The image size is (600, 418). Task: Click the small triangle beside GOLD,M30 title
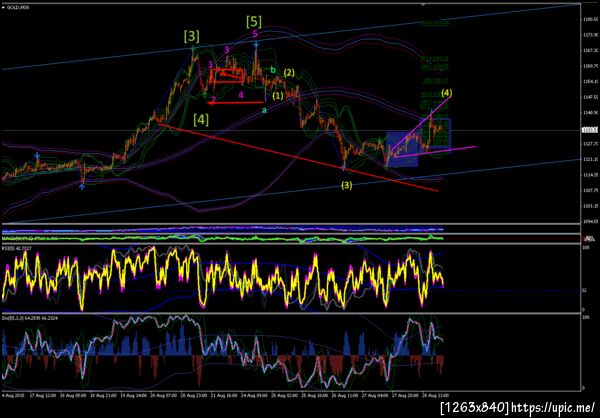coord(4,7)
